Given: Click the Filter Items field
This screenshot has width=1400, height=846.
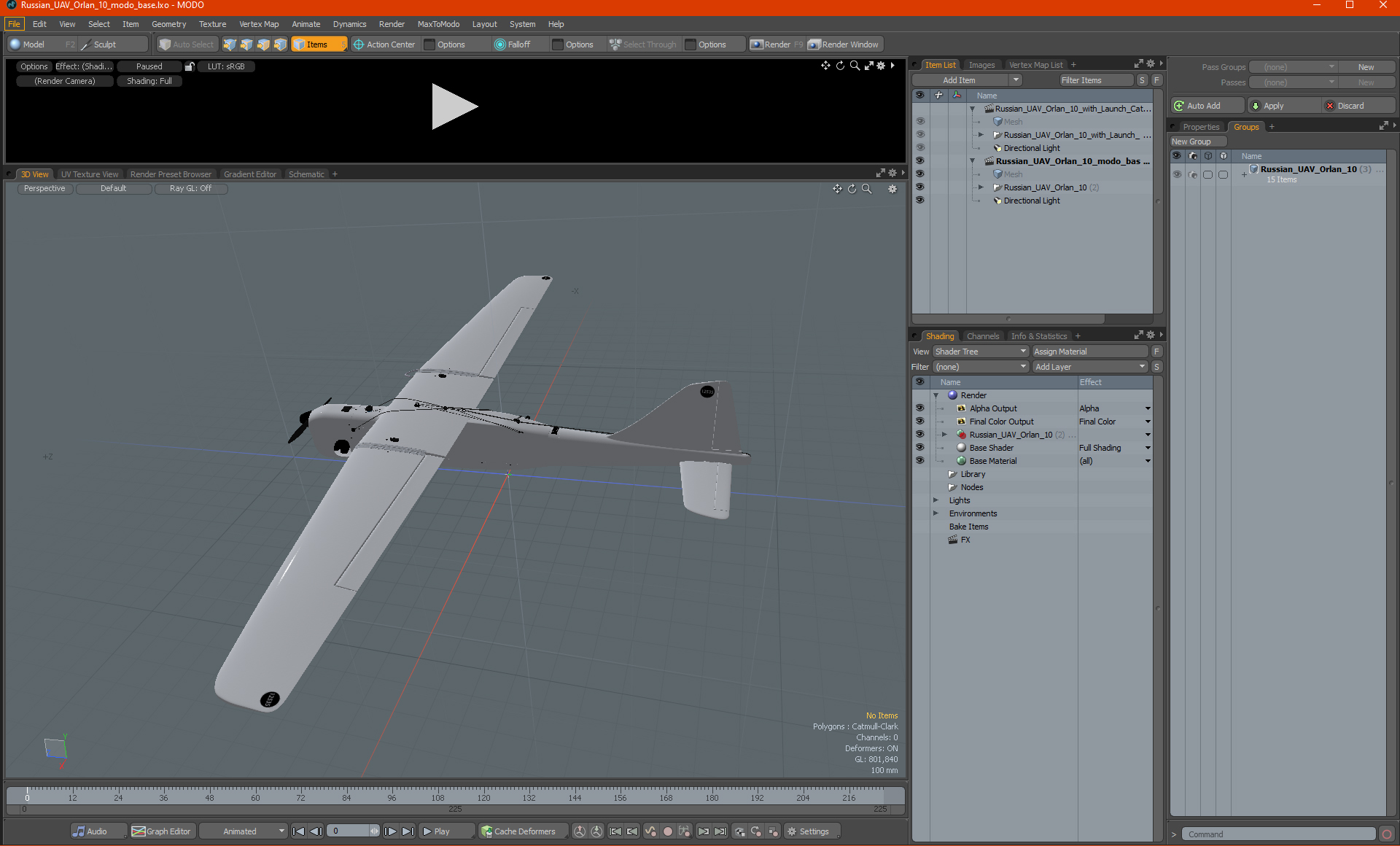Looking at the screenshot, I should tap(1096, 80).
